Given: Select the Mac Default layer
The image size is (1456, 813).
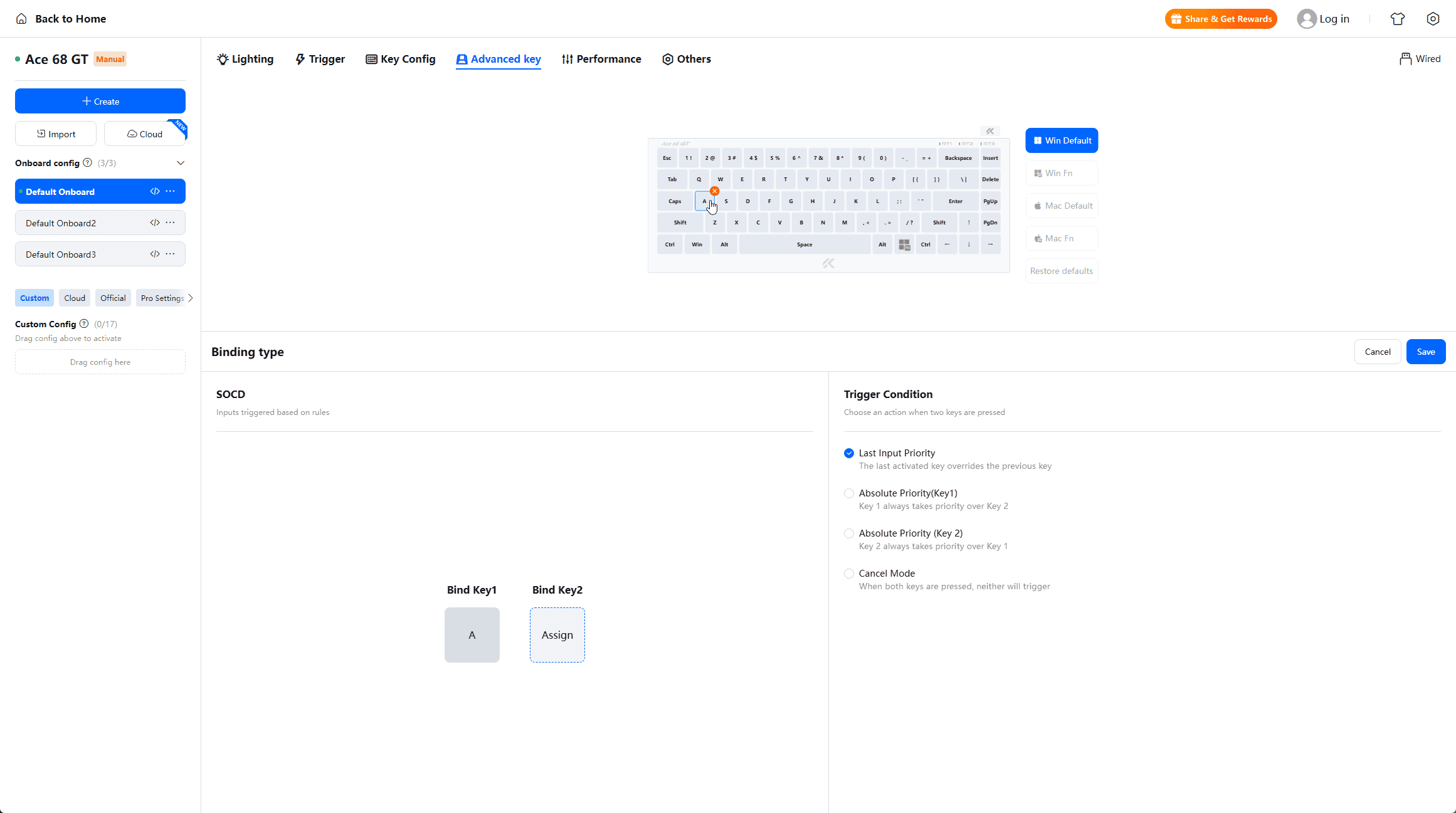Looking at the screenshot, I should 1062,206.
